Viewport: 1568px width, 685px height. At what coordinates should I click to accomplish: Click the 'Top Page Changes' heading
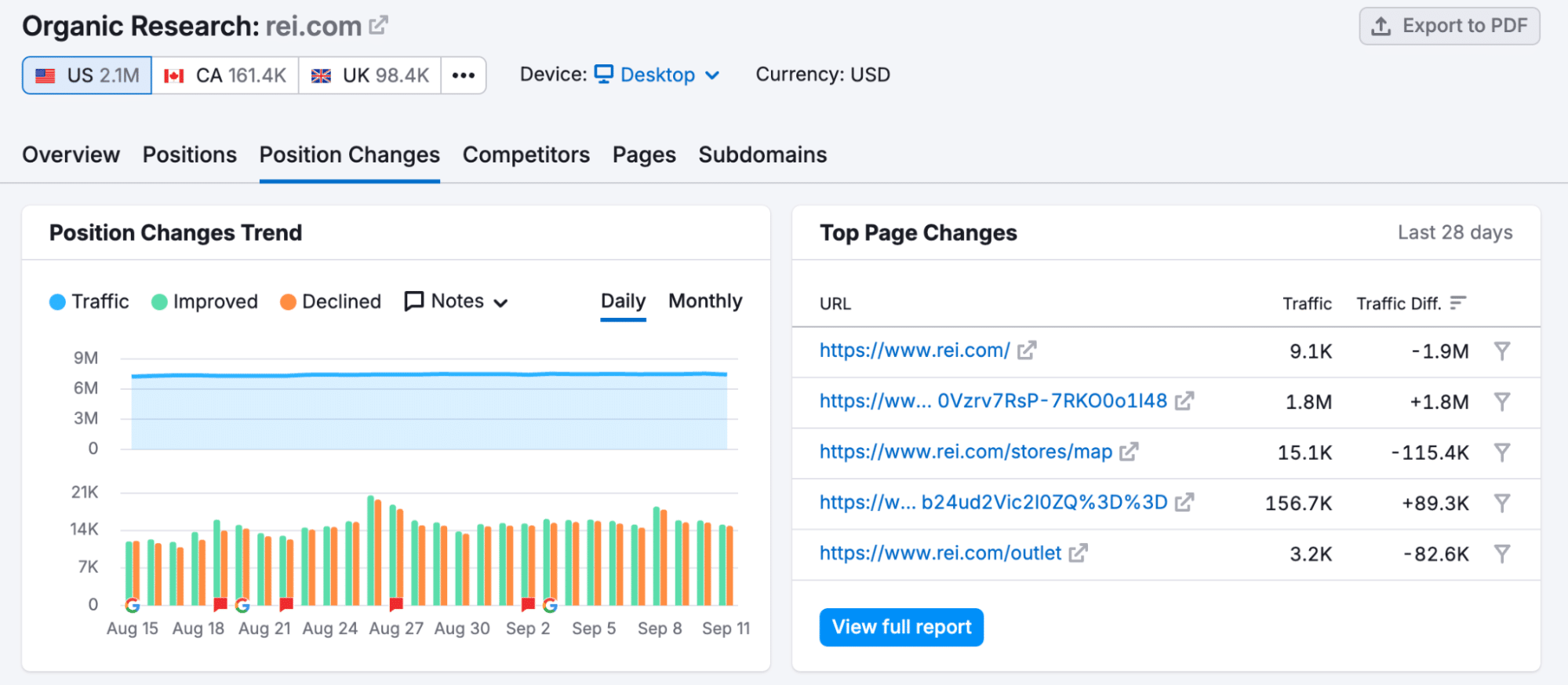click(919, 233)
